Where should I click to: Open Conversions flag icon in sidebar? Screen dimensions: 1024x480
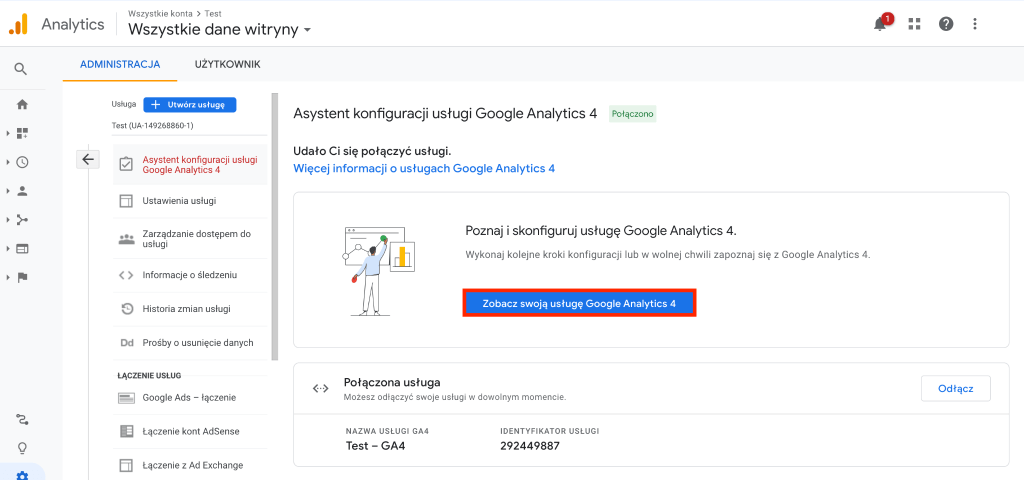pyautogui.click(x=22, y=278)
